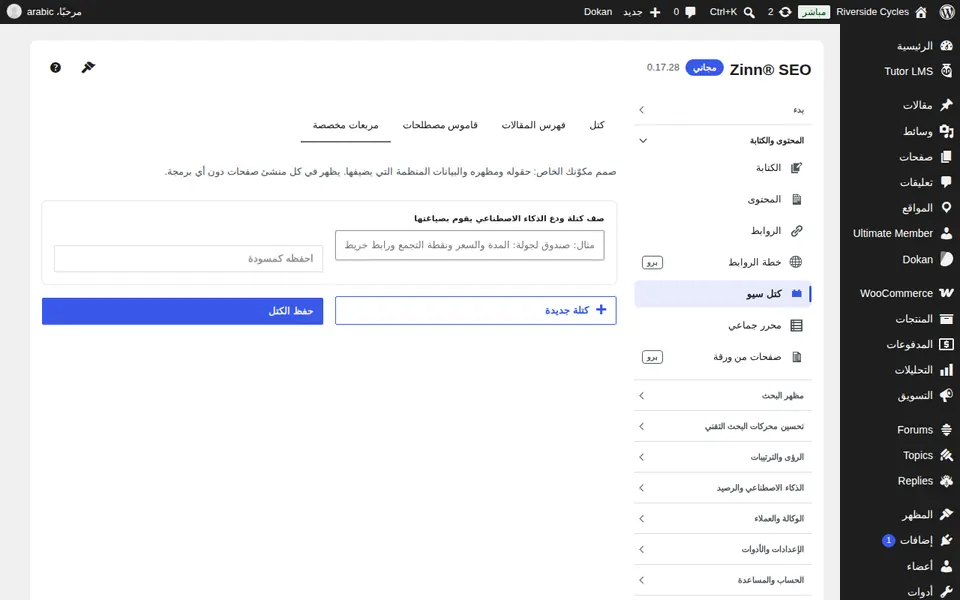Expand the بدء section
Image resolution: width=960 pixels, height=600 pixels.
[x=723, y=110]
